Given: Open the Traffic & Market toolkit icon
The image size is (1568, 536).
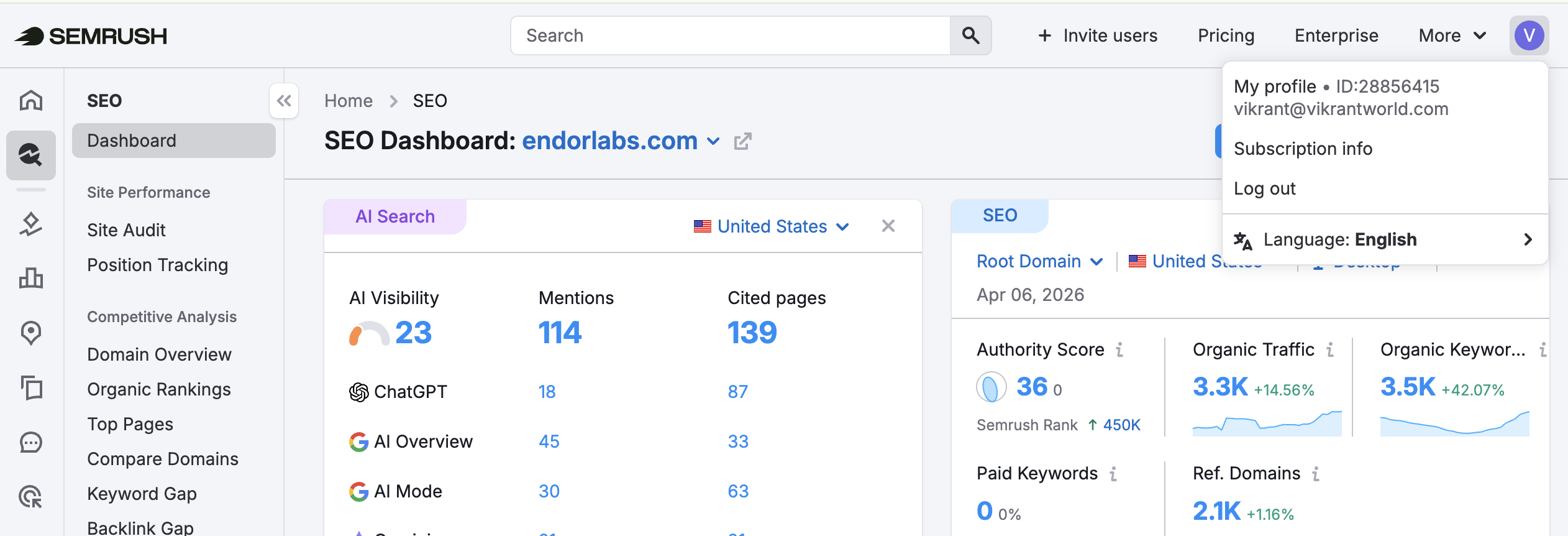Looking at the screenshot, I should [31, 224].
